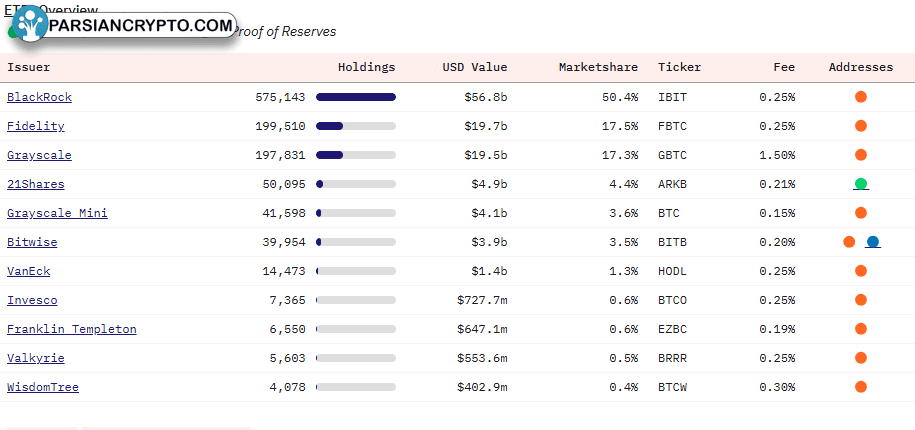Click the Ticker column header
915x430 pixels.
pos(679,67)
